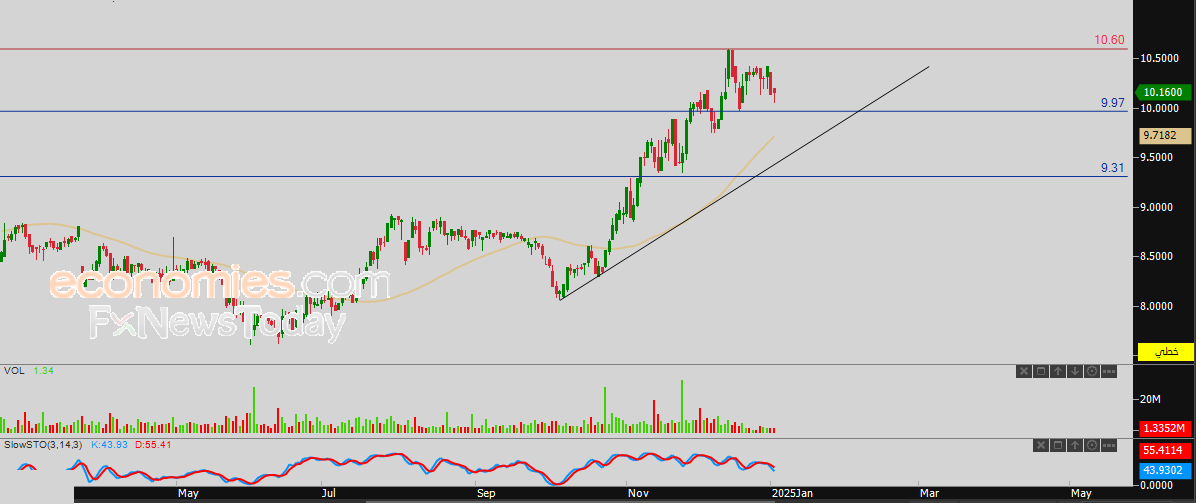Image resolution: width=1196 pixels, height=504 pixels.
Task: Move the VOL panel down
Action: (x=1074, y=372)
